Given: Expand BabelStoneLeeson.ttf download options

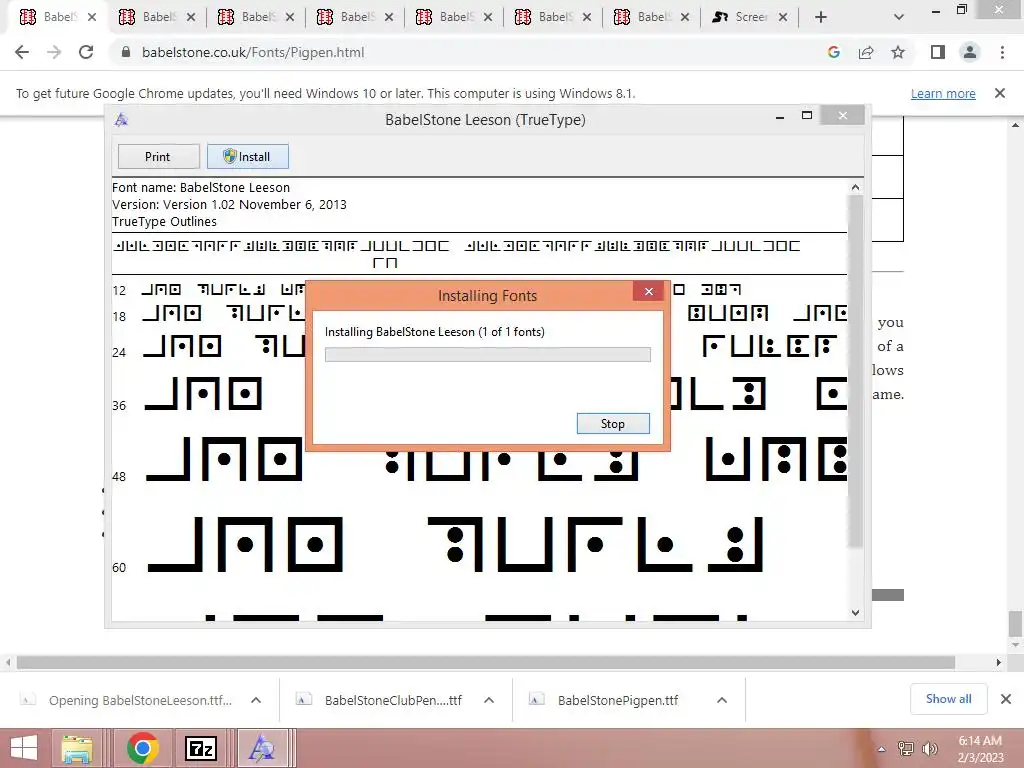Looking at the screenshot, I should 256,700.
